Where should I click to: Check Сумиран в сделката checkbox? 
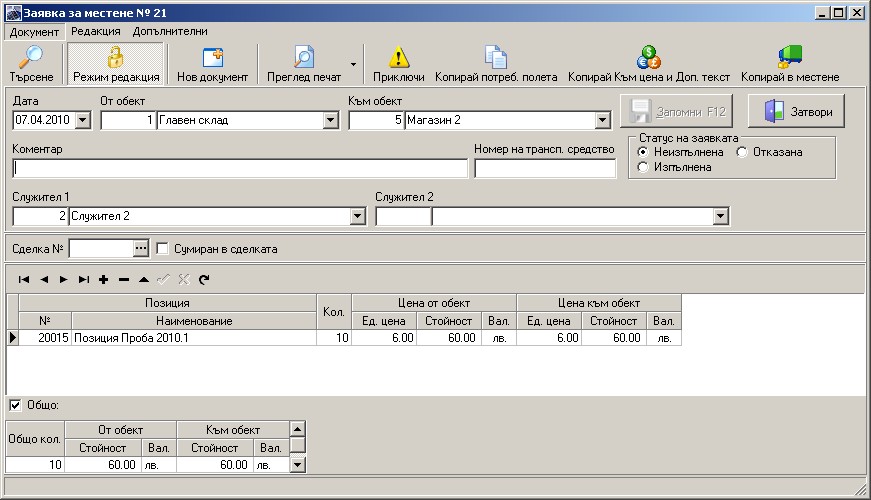coord(162,248)
